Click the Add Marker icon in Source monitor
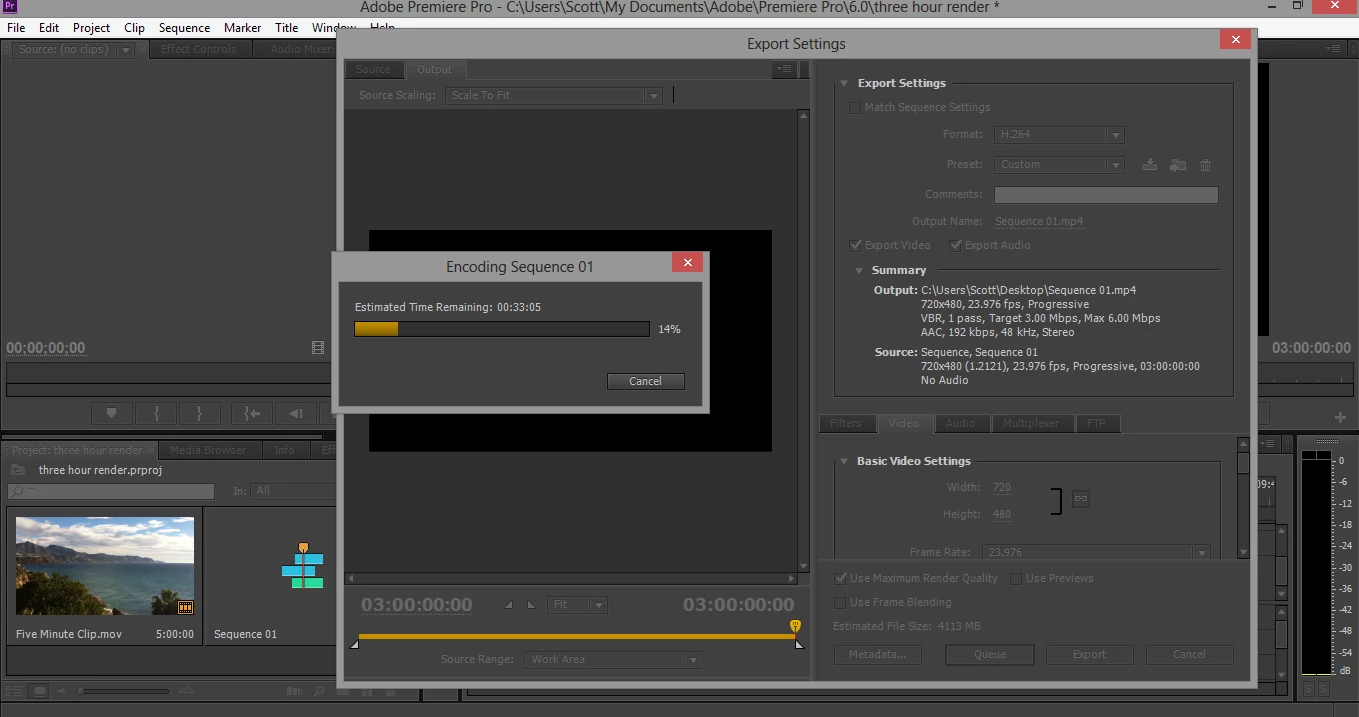 112,413
